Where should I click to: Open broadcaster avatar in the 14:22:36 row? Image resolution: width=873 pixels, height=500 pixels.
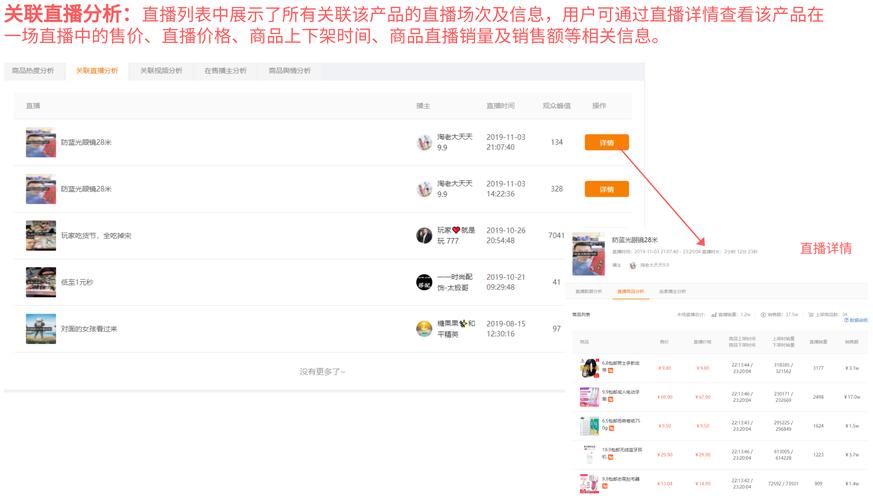click(x=424, y=189)
